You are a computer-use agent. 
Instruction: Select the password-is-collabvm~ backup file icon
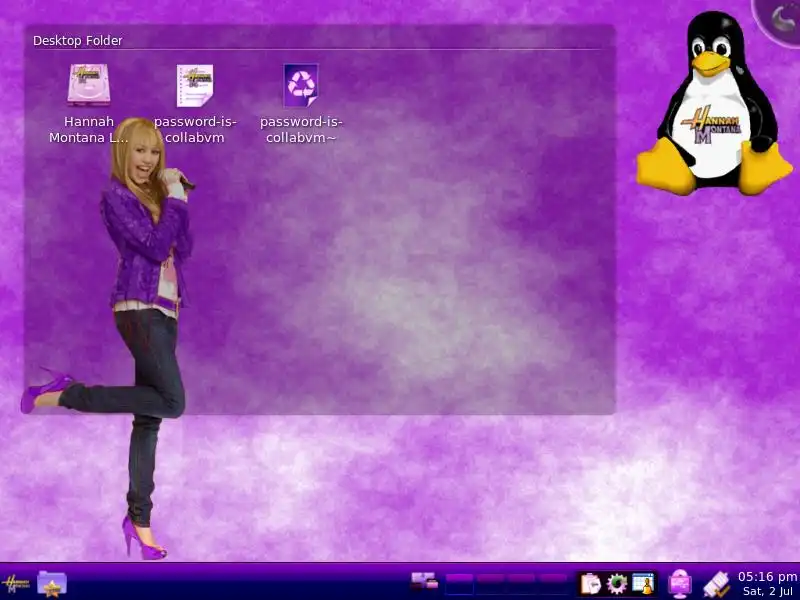pyautogui.click(x=301, y=85)
